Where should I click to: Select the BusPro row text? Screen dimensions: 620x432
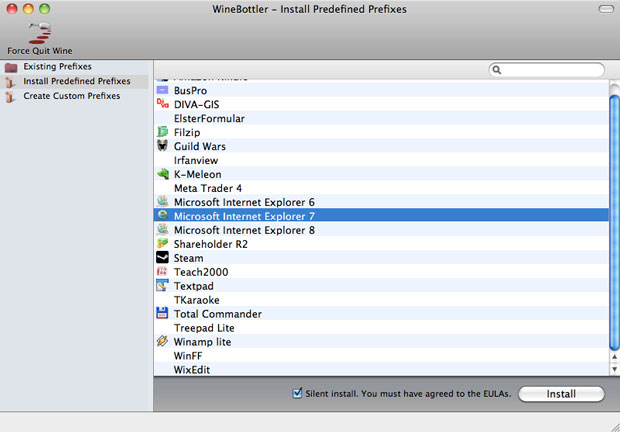coord(190,91)
